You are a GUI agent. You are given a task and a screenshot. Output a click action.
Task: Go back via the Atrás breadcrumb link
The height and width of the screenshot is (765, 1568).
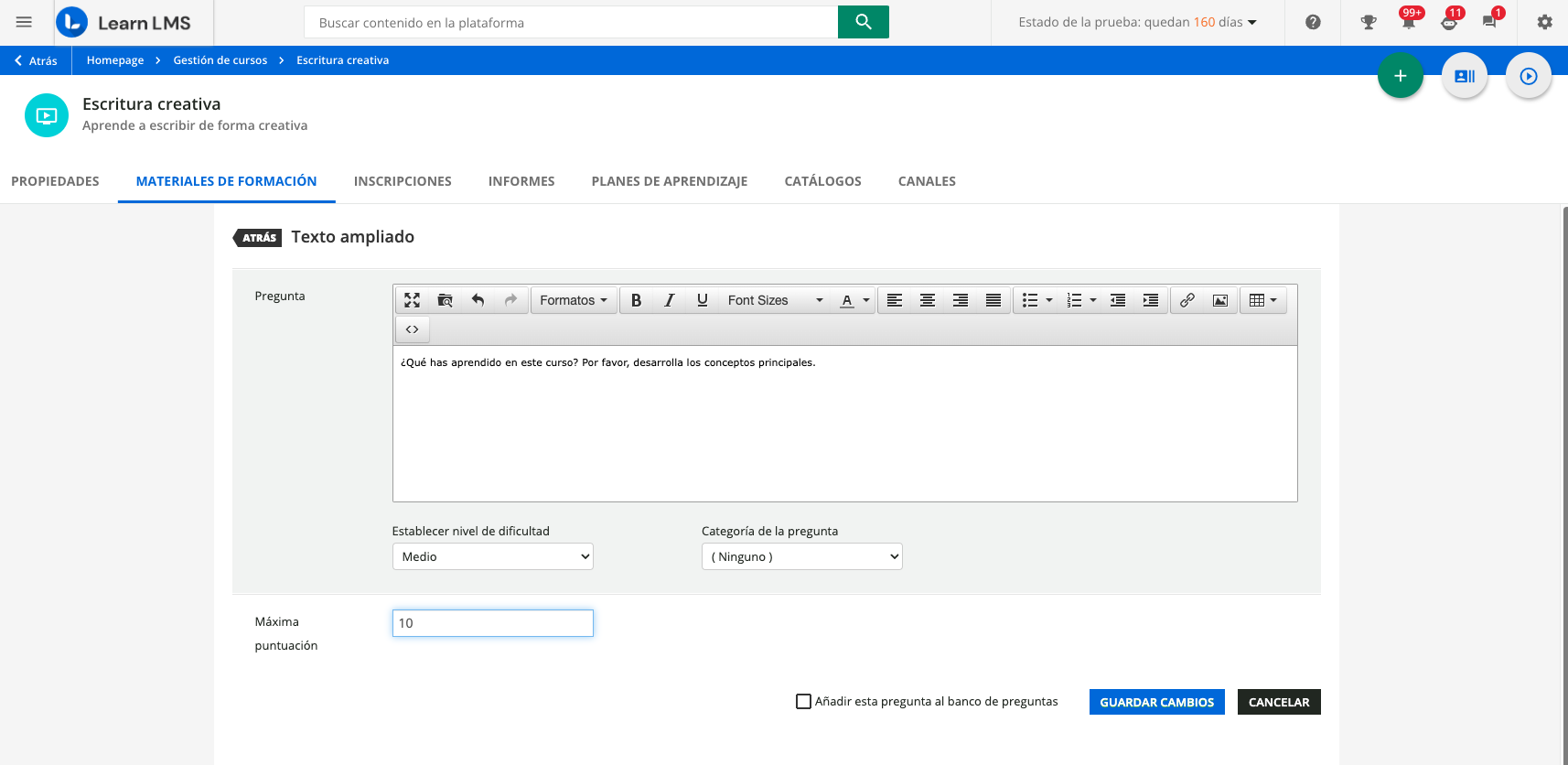pos(36,60)
